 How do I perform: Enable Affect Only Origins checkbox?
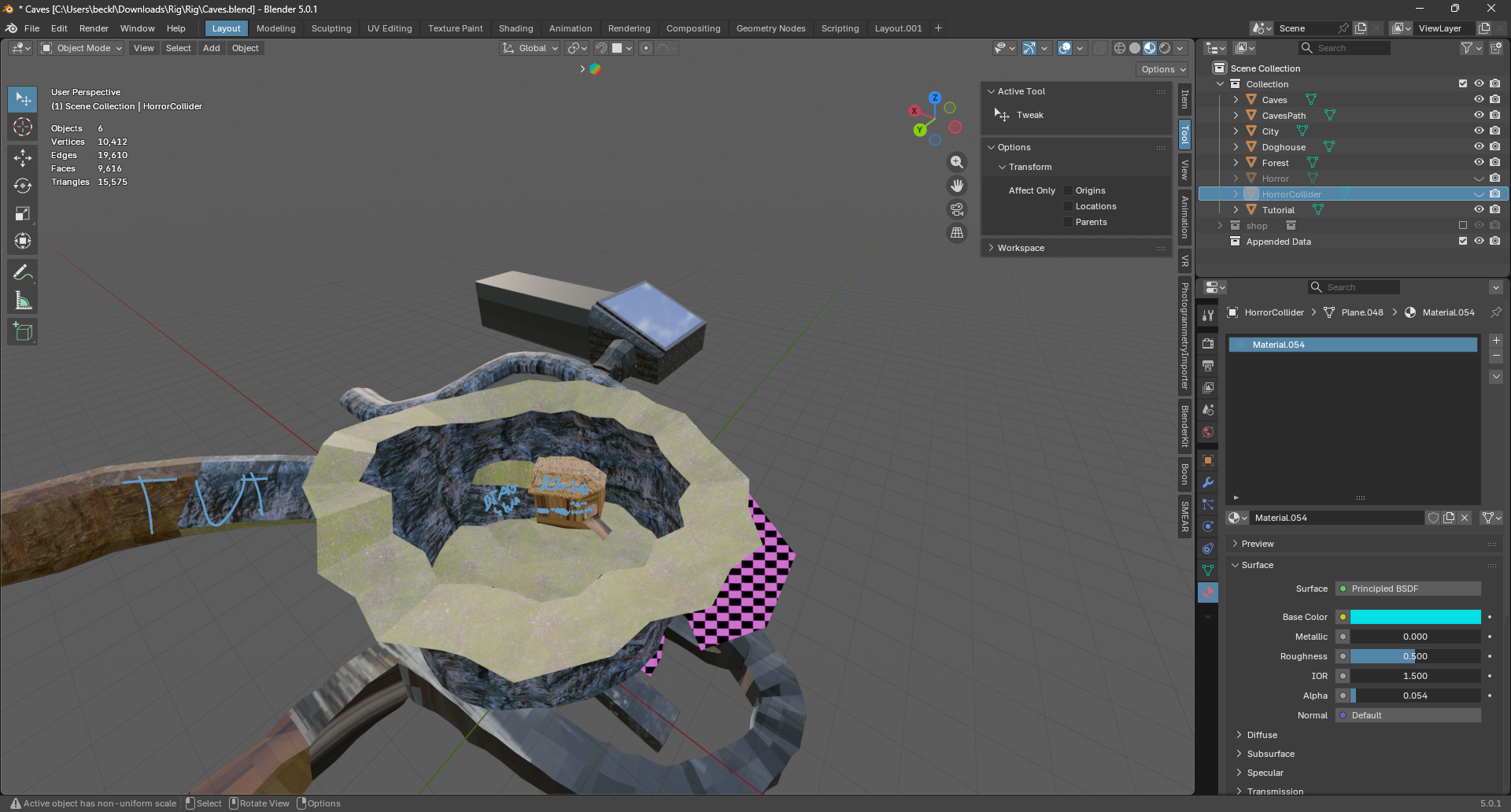[x=1068, y=190]
